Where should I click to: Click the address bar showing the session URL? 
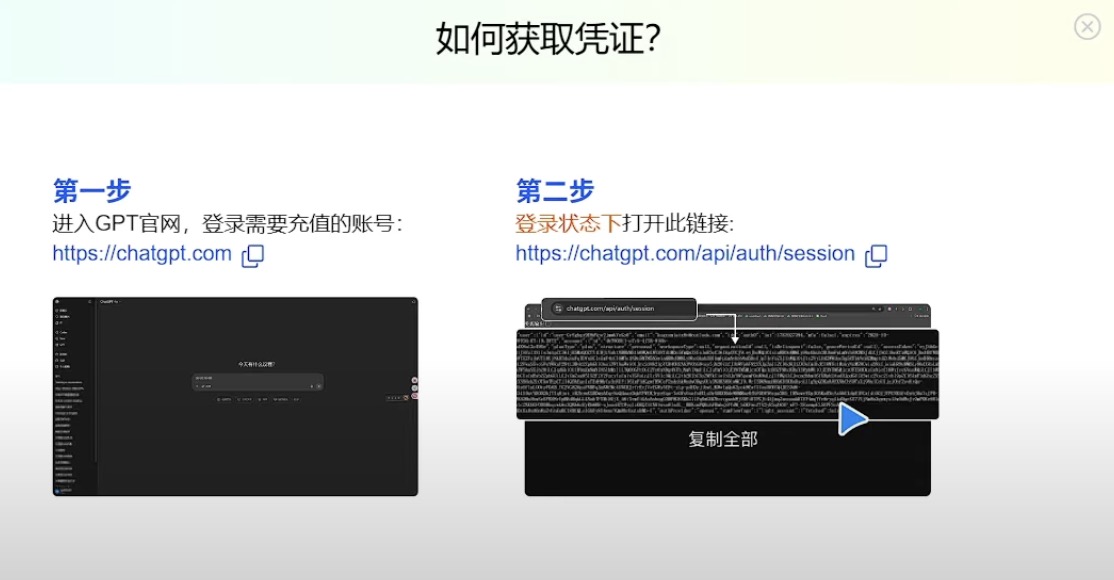click(x=620, y=309)
